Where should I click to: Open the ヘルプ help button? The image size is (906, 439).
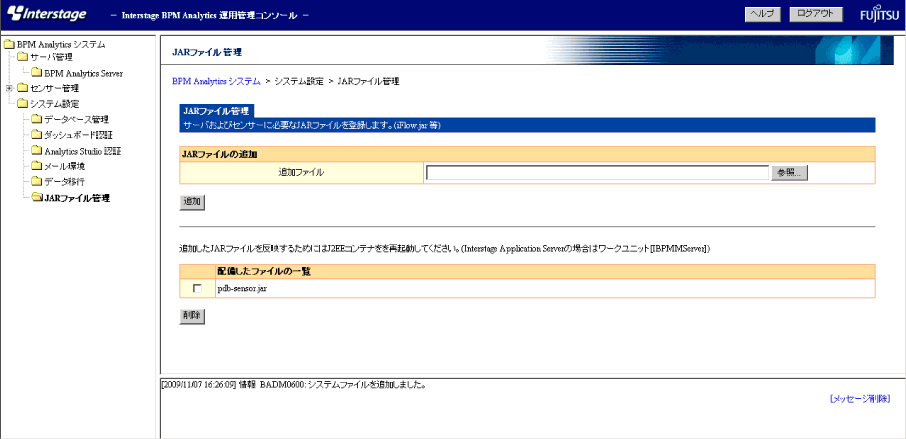coord(763,14)
